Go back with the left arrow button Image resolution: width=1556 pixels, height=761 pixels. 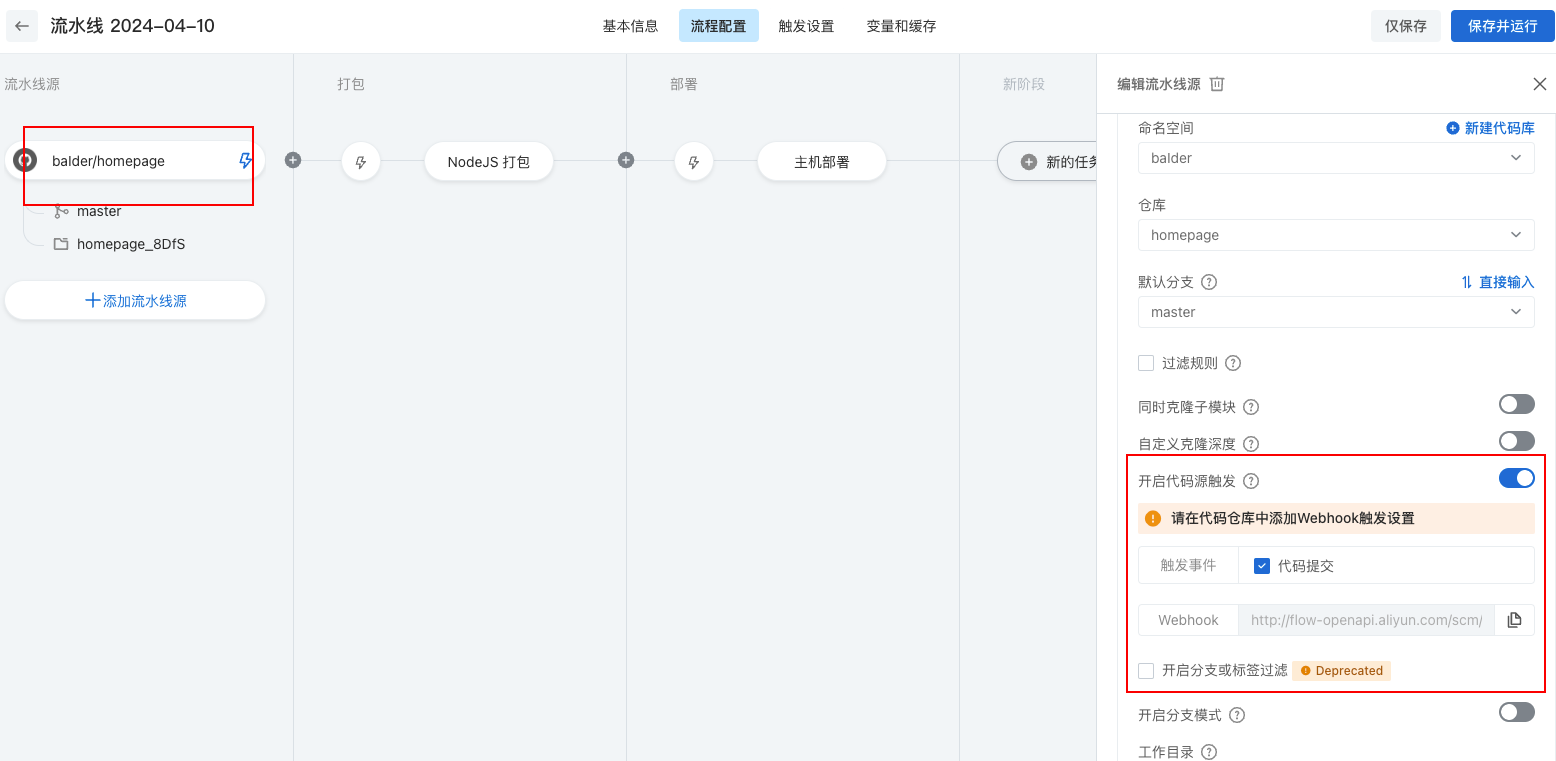pos(22,26)
